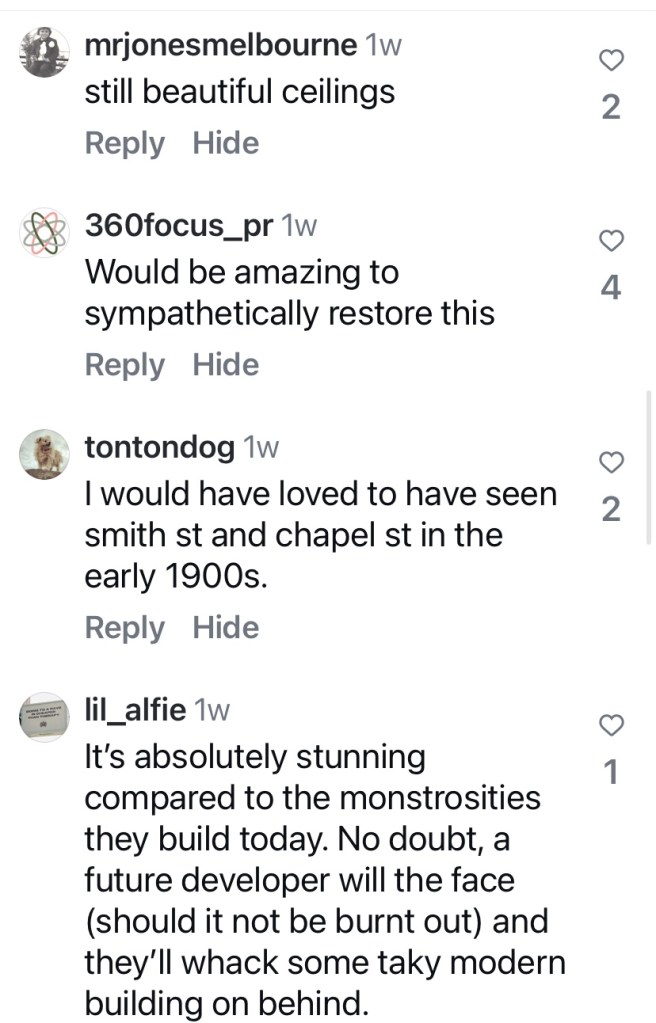Open lil_alfie's profile from username
Screen dimensions: 656x1023
[x=135, y=710]
